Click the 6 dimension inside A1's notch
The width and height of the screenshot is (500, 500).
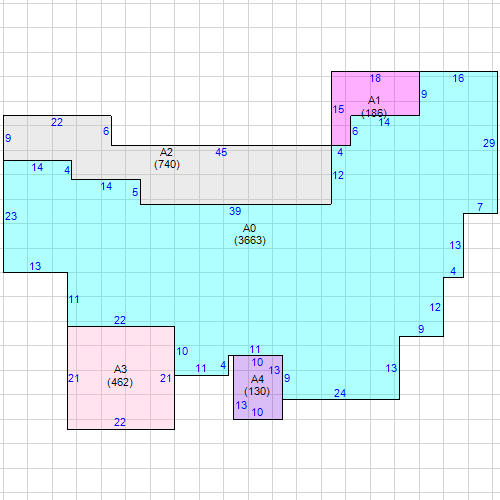coord(355,131)
